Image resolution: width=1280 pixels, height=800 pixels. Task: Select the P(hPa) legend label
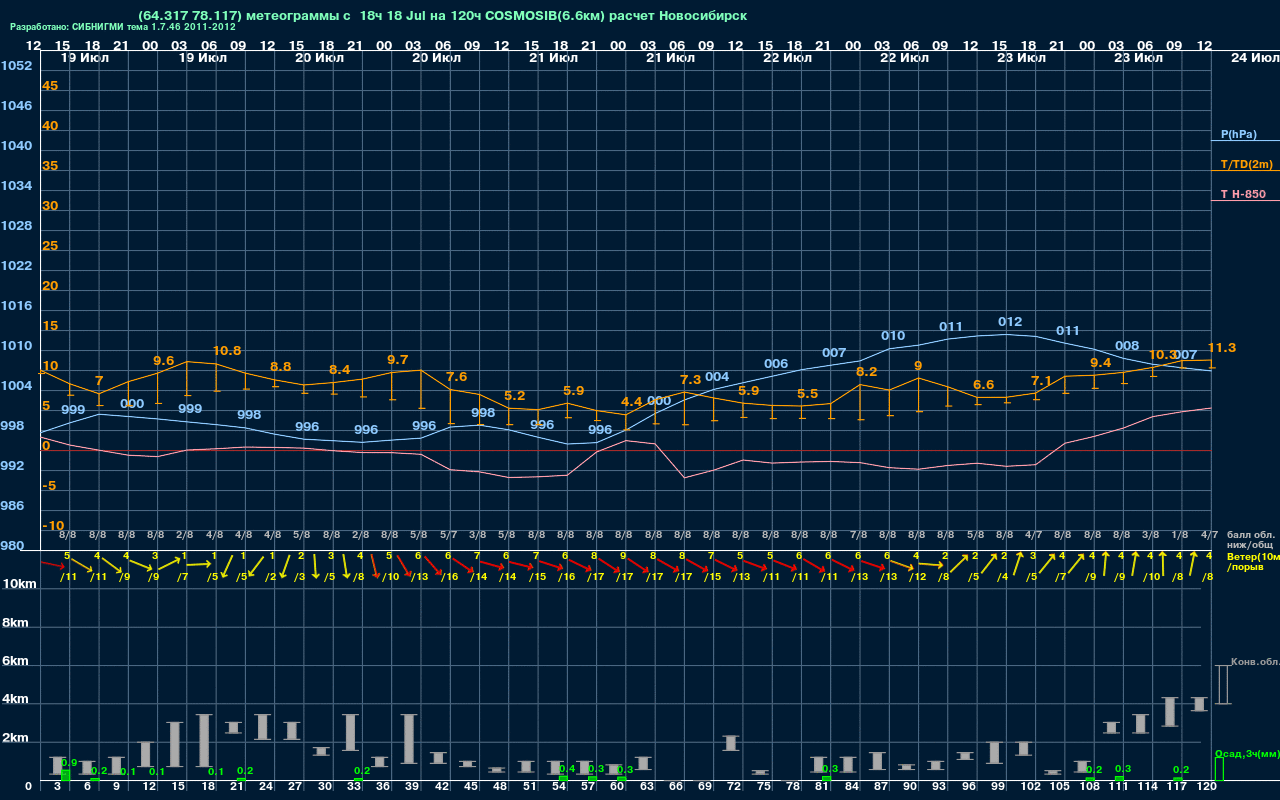(x=1238, y=134)
